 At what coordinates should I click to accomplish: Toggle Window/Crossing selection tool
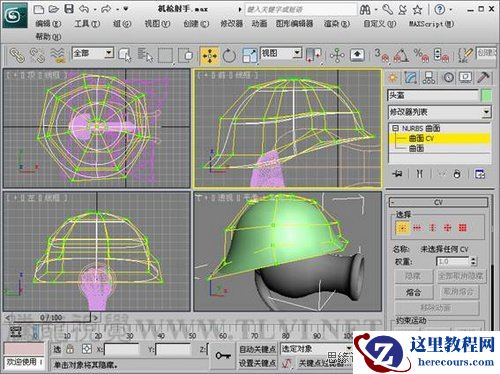(x=186, y=55)
